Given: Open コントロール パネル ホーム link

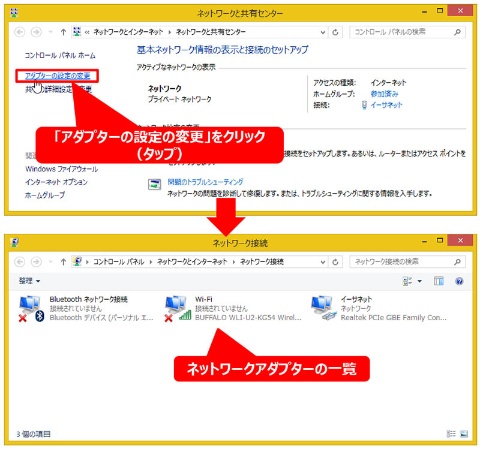Looking at the screenshot, I should 60,55.
